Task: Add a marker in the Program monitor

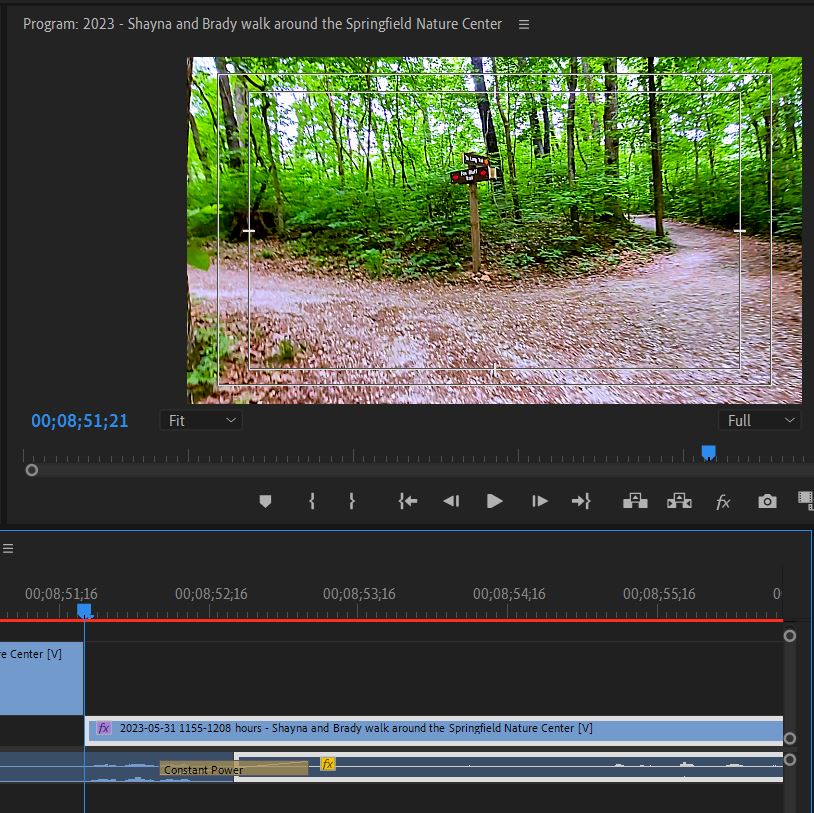Action: 265,501
